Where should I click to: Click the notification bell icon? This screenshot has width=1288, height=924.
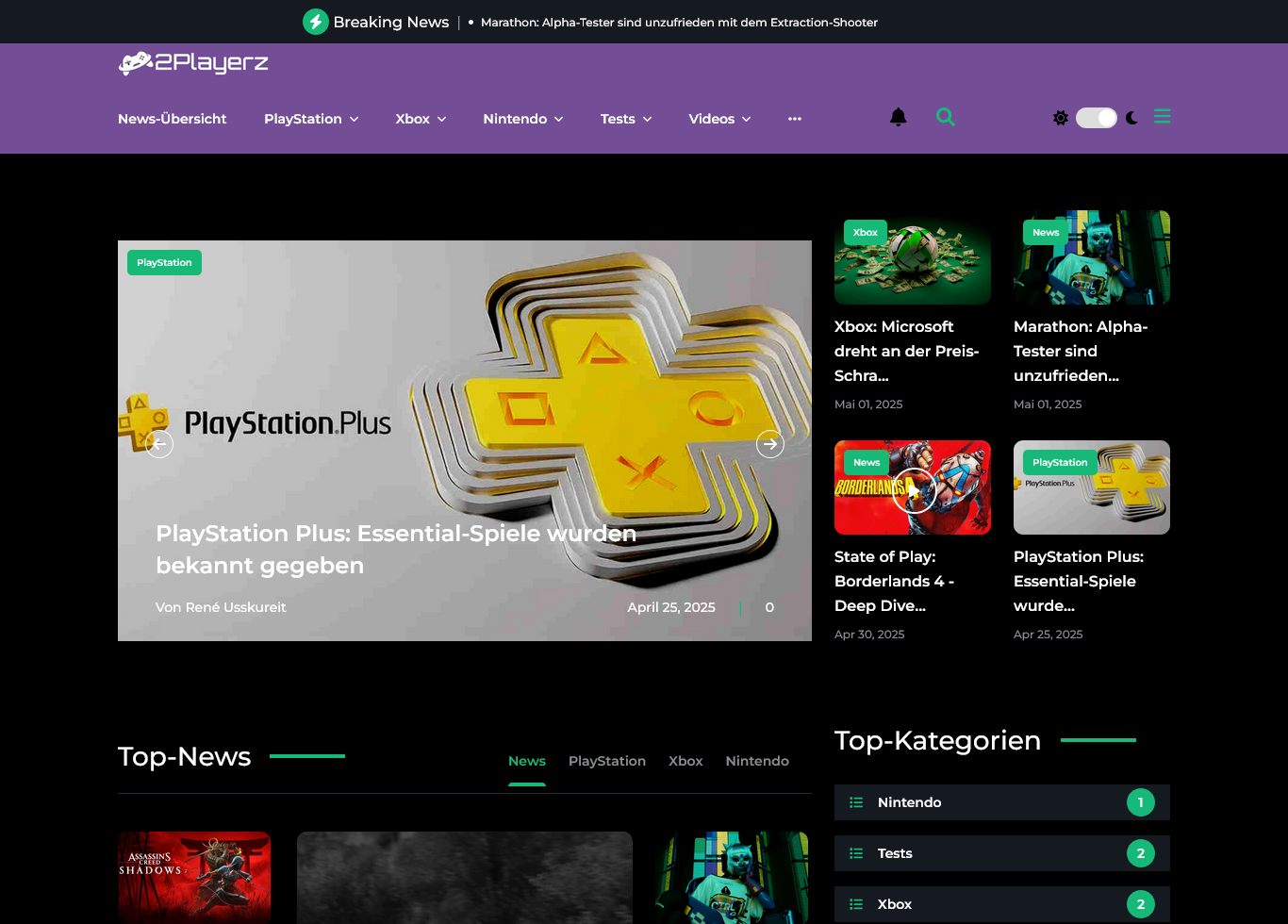coord(898,117)
